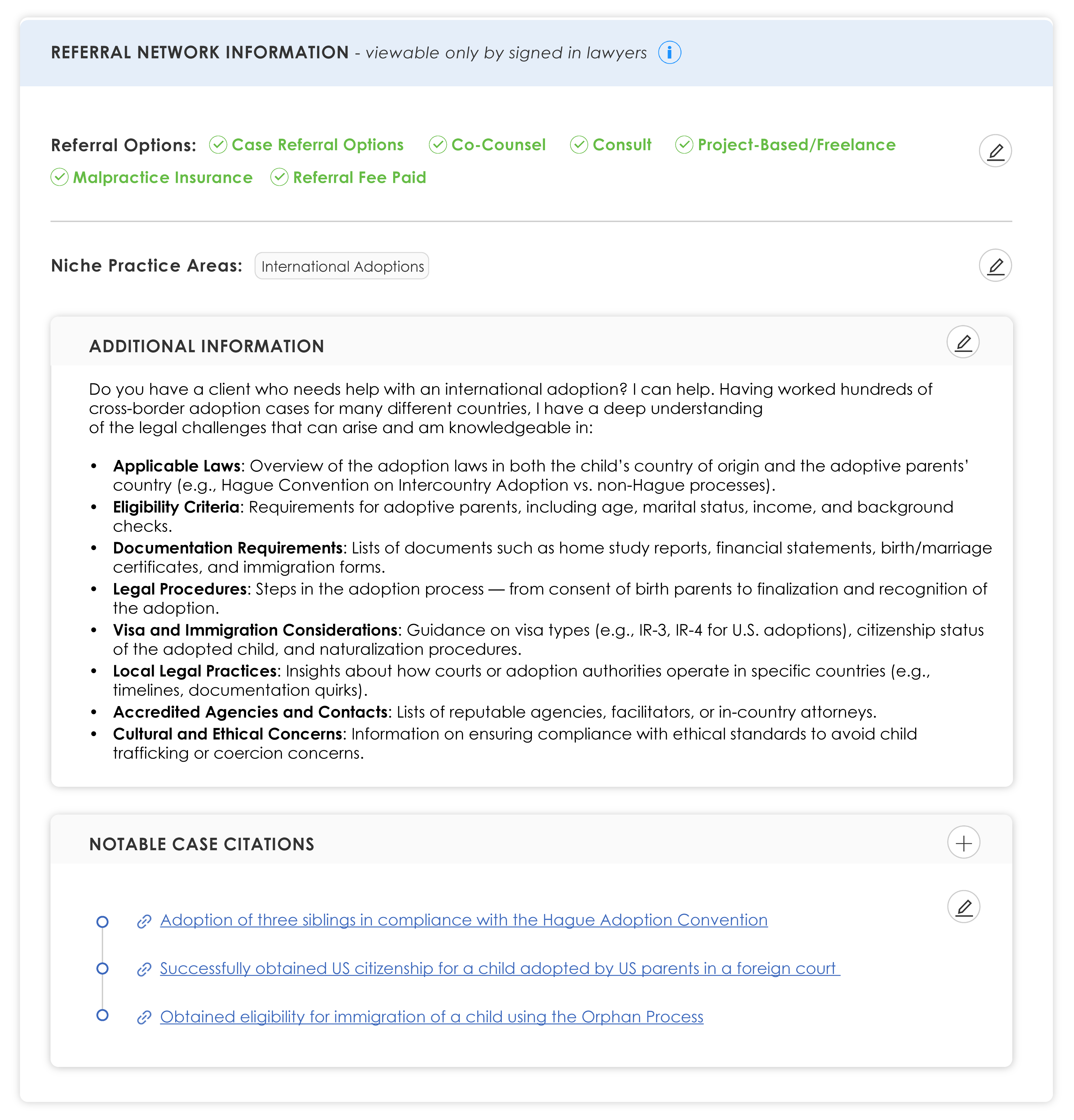1074x1120 pixels.
Task: Edit the Referral Options with pencil icon
Action: coord(995,151)
